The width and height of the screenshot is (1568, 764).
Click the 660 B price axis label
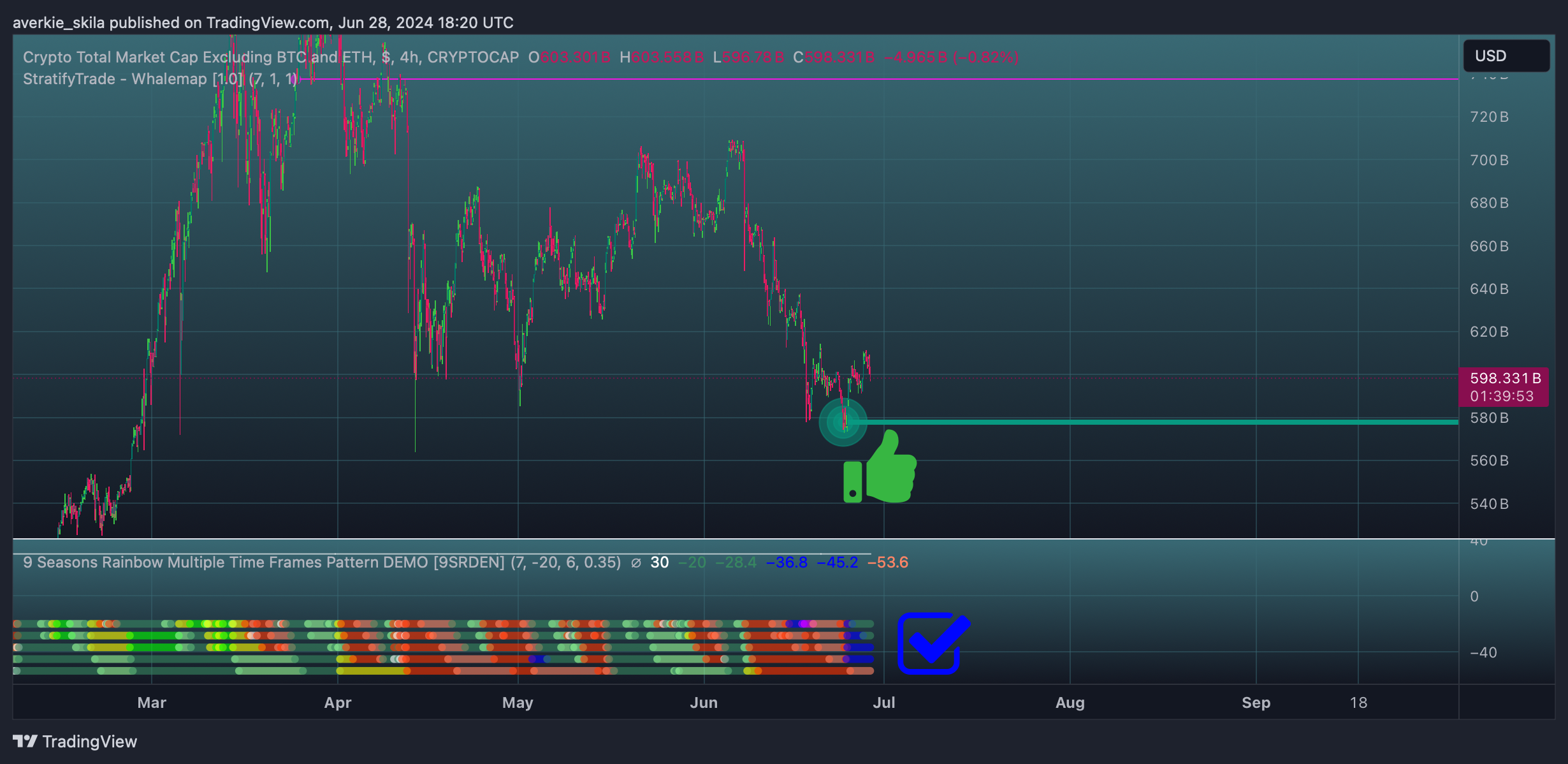[x=1489, y=246]
